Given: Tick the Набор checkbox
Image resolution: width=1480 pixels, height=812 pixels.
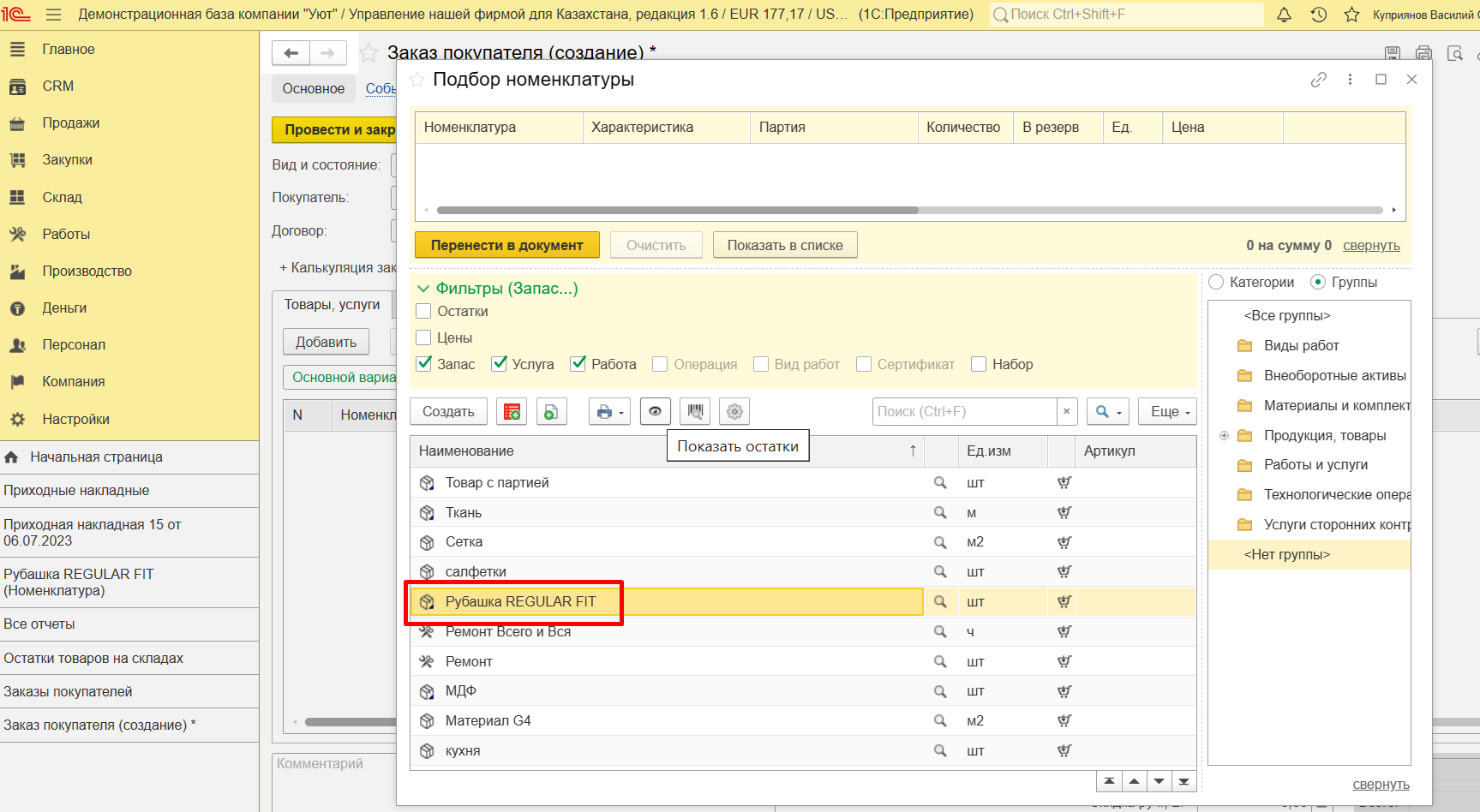Looking at the screenshot, I should pos(979,364).
